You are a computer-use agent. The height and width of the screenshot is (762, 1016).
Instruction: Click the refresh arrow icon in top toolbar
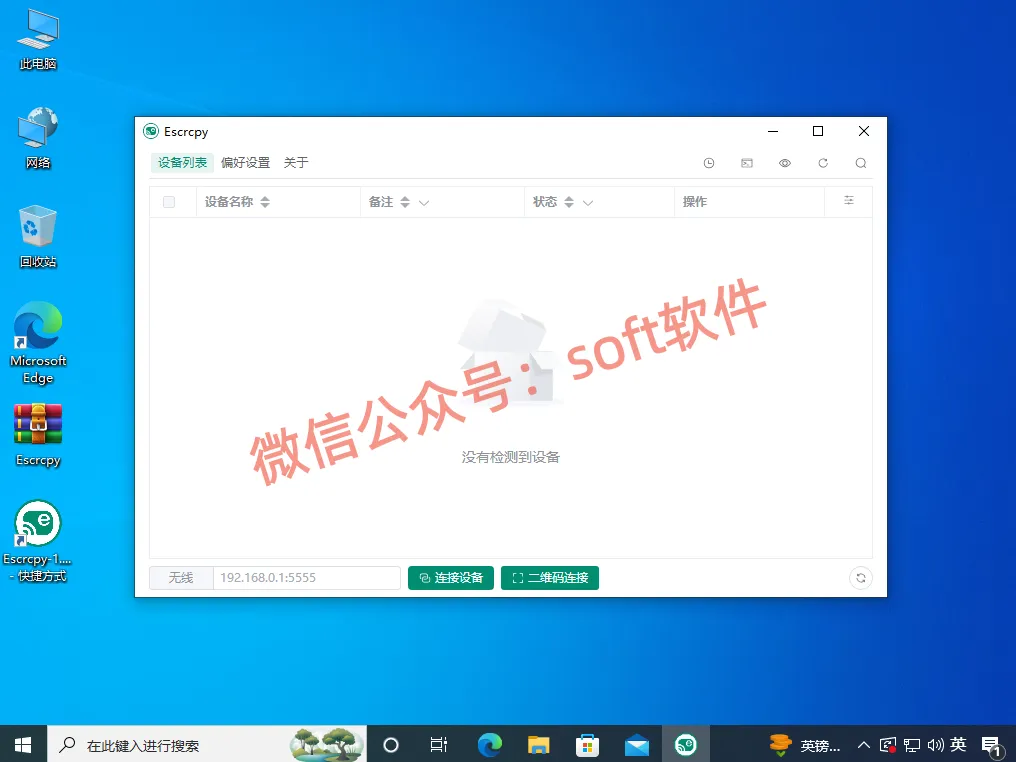(823, 163)
